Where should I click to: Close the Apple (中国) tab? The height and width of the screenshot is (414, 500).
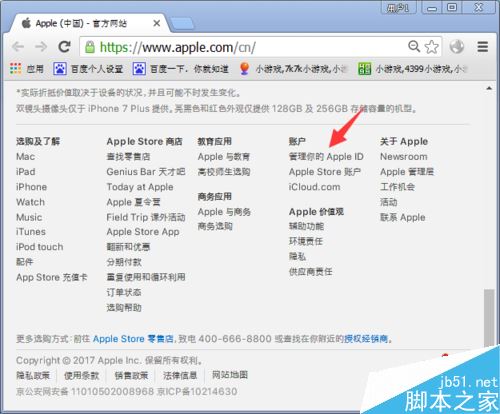[x=156, y=23]
